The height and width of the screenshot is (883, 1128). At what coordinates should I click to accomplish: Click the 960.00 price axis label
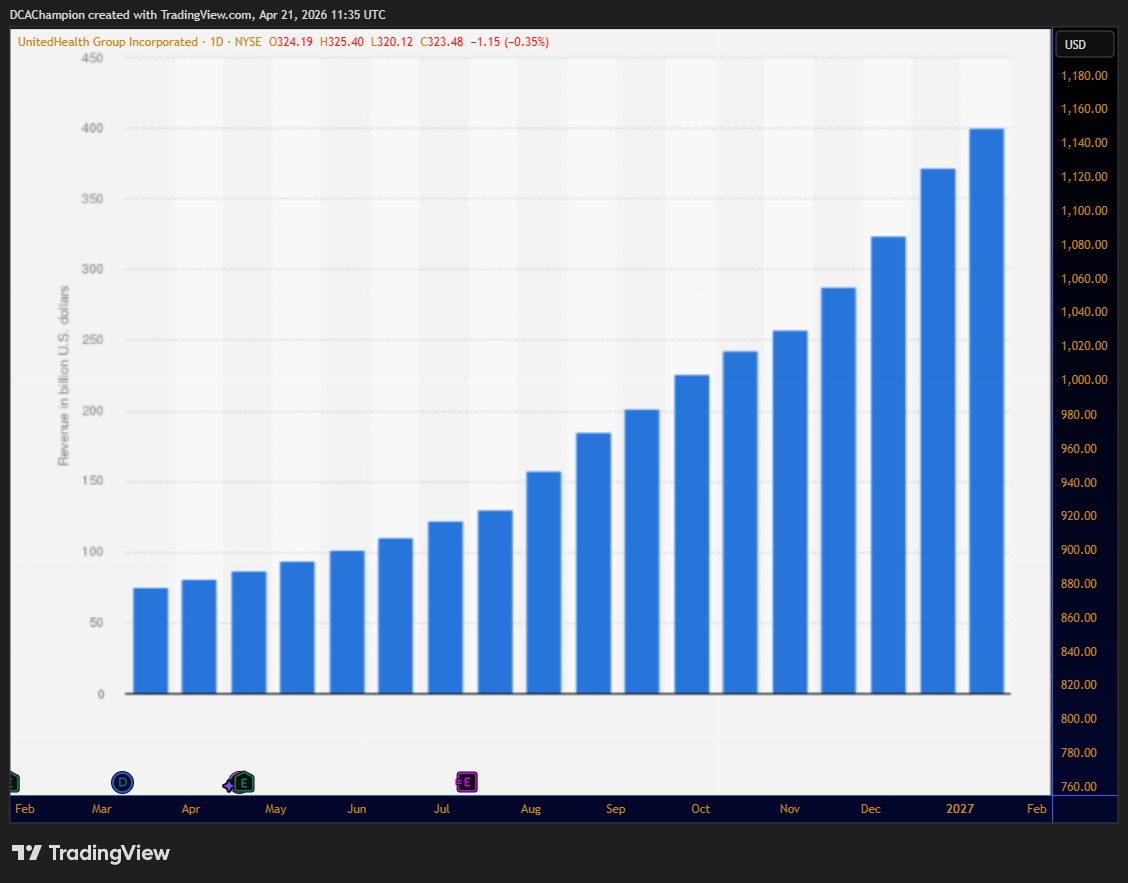1079,448
